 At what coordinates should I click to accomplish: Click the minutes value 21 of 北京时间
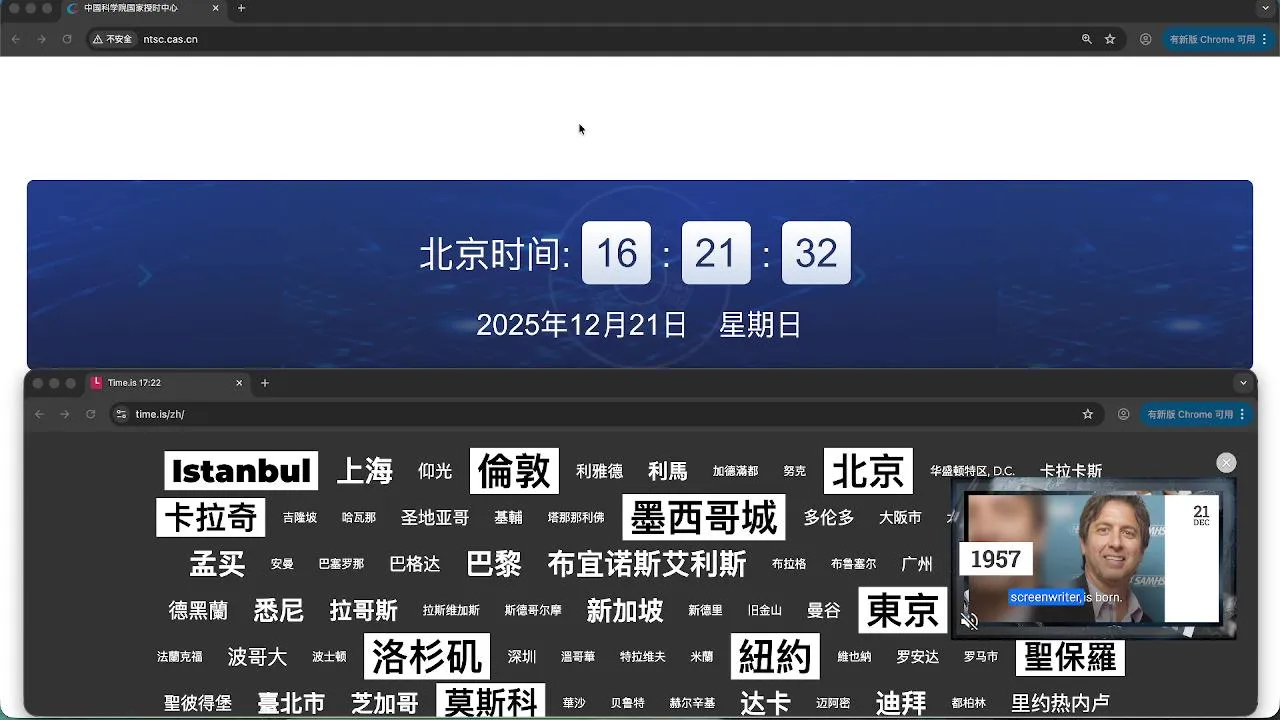716,253
